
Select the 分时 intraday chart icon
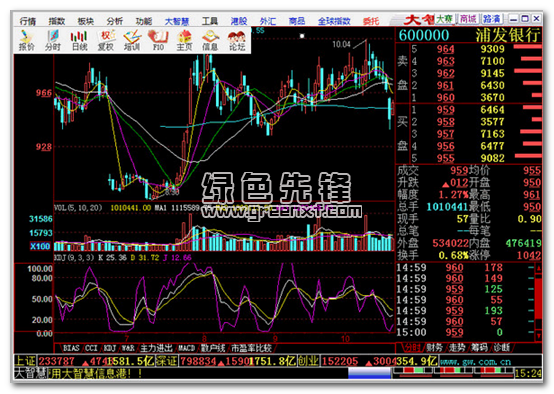pos(53,40)
